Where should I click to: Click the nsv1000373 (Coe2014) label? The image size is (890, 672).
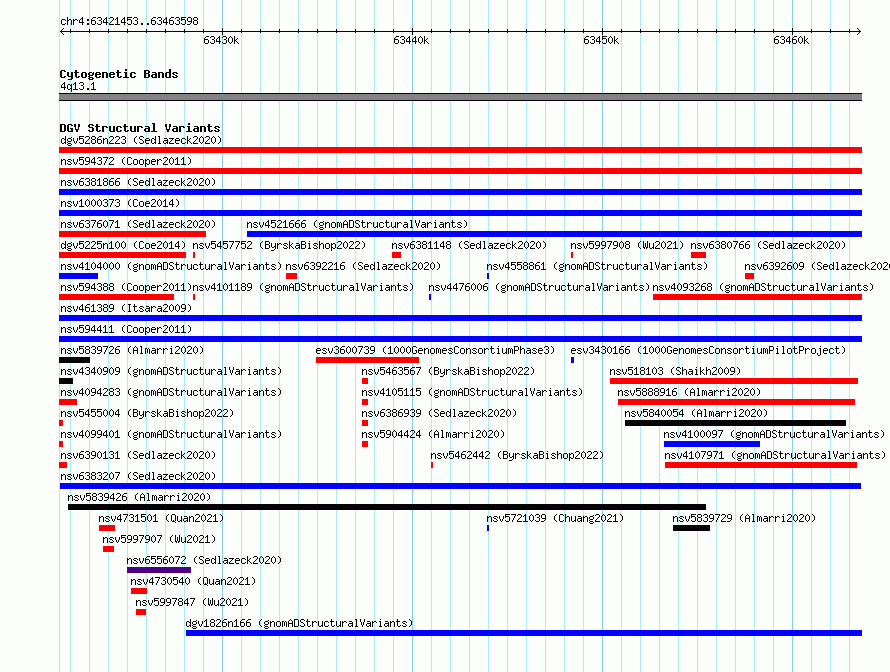[x=120, y=203]
